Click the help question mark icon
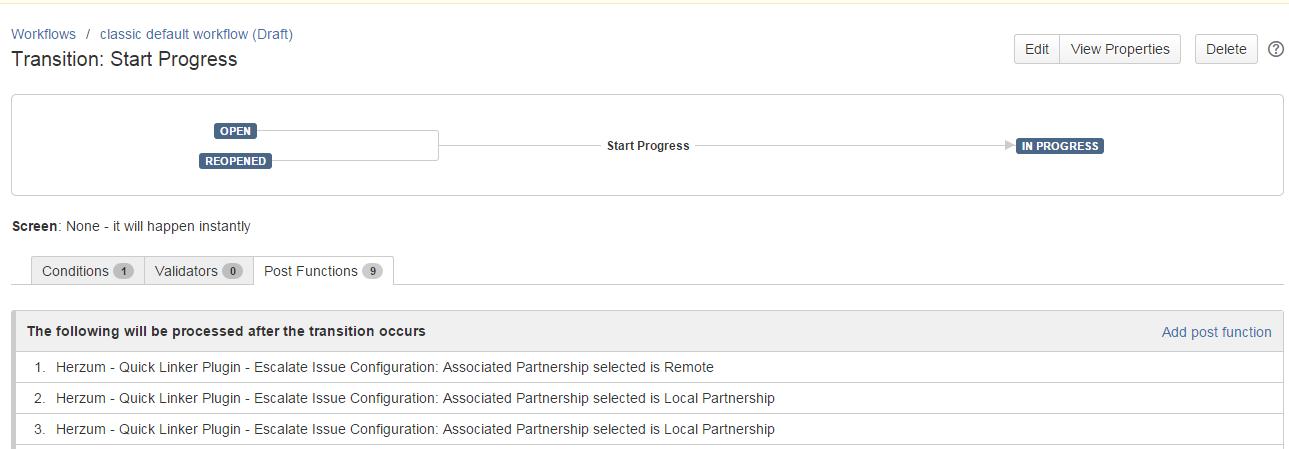This screenshot has width=1289, height=449. [1275, 49]
